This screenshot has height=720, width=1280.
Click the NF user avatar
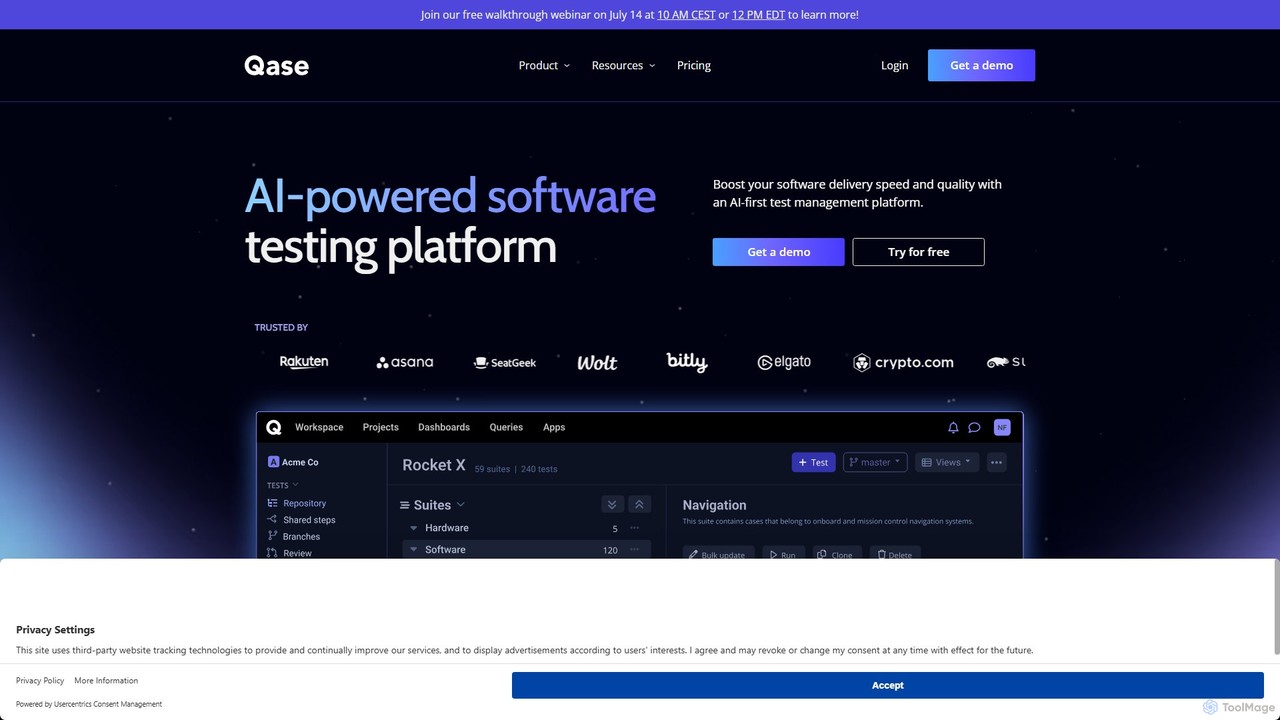point(1002,428)
